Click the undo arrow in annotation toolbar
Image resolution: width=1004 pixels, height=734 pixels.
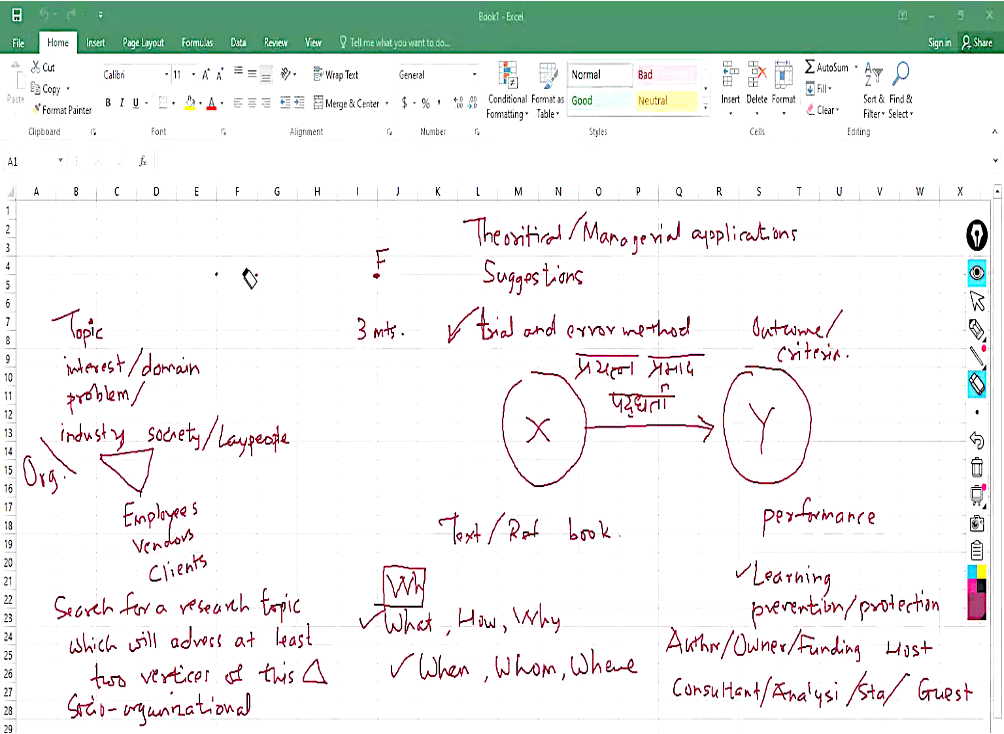point(977,440)
